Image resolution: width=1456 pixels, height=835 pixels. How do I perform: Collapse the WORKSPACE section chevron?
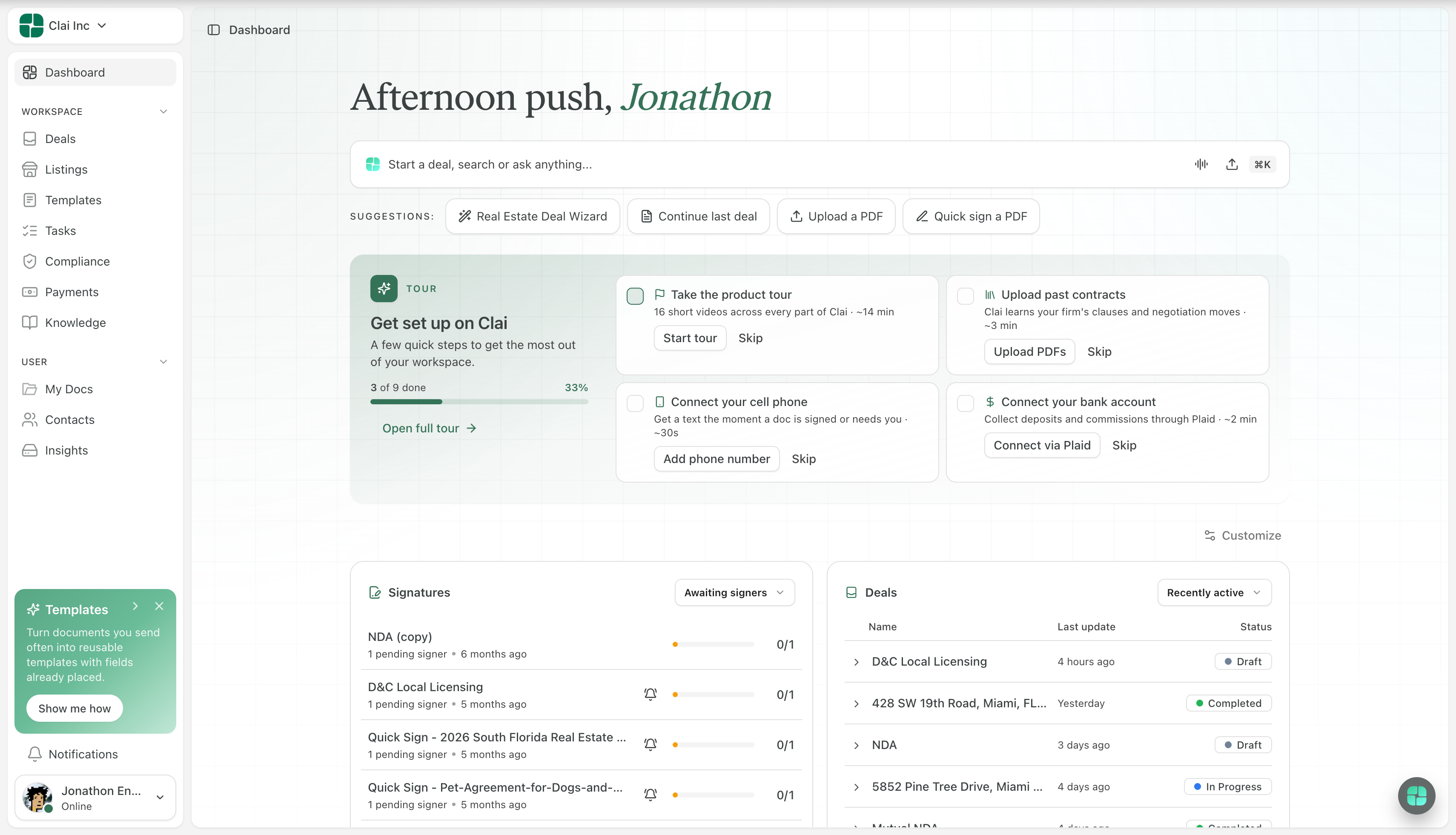click(x=163, y=111)
